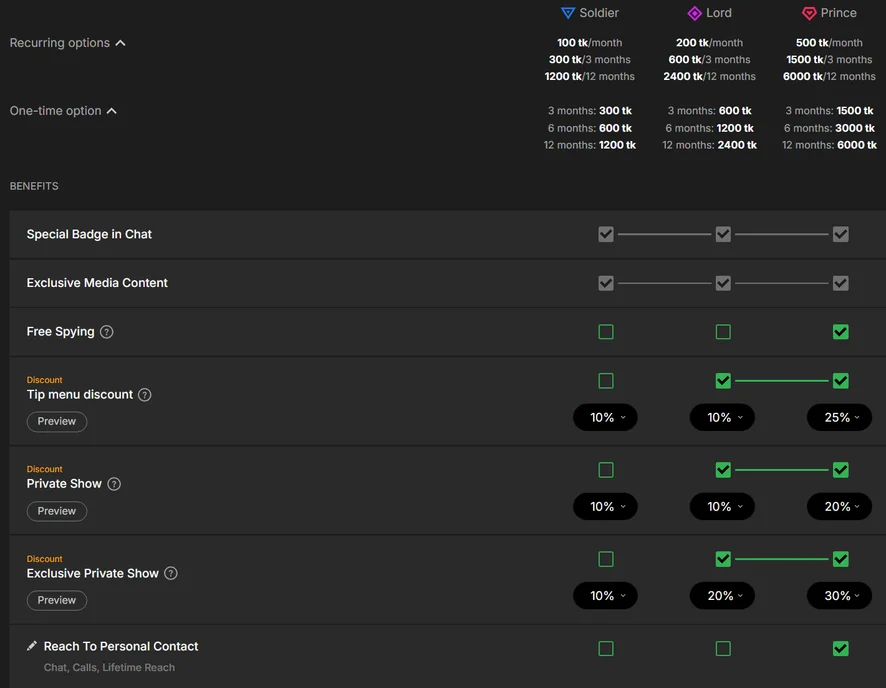Screen dimensions: 886x688
Task: Click the Exclusive Private Show help icon
Action: pos(171,574)
